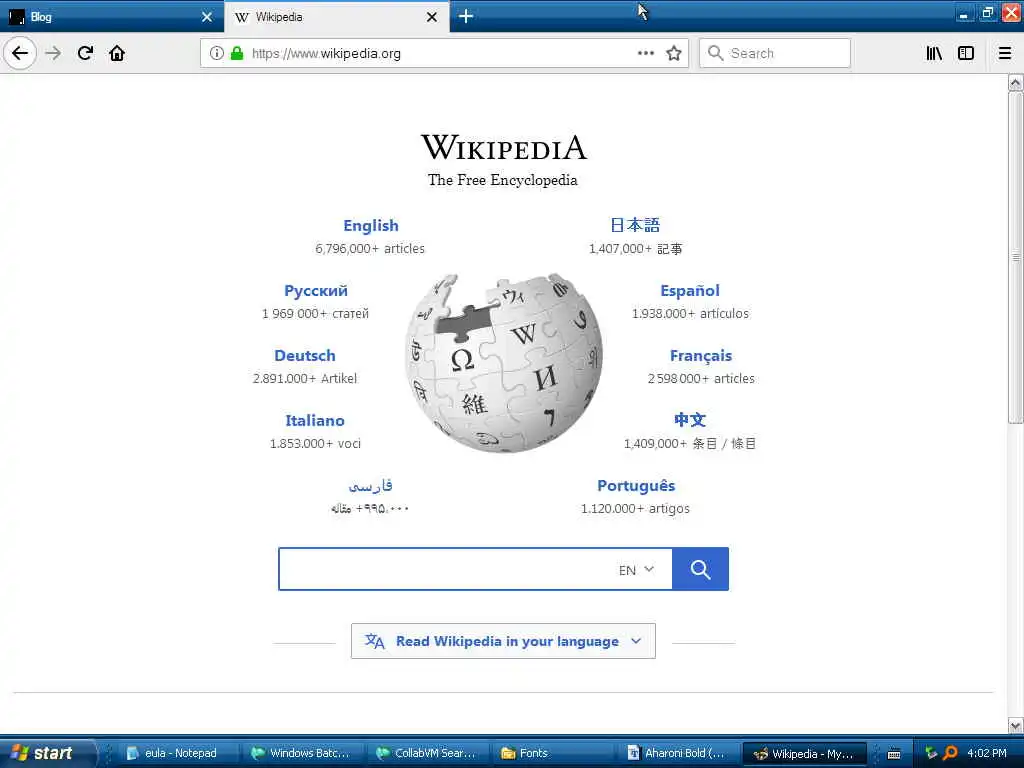
Task: Click the scrollbar down arrow
Action: pos(1016,726)
